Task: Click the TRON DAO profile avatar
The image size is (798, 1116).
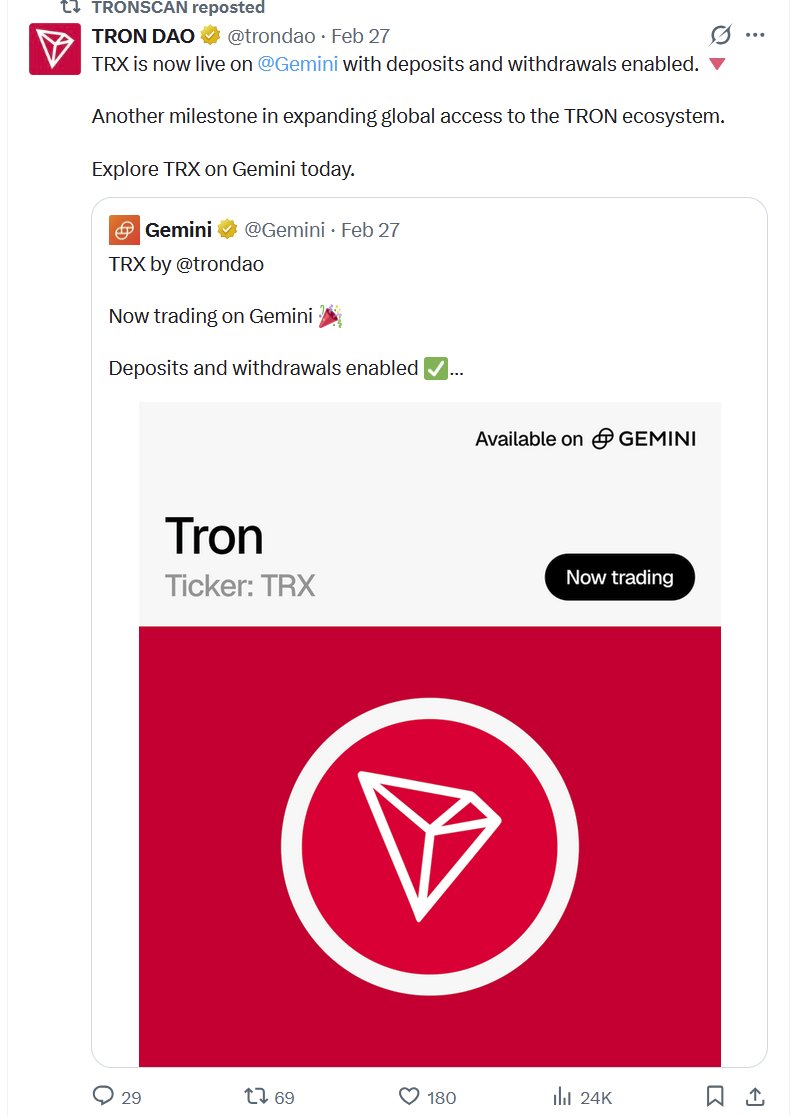Action: [x=54, y=49]
